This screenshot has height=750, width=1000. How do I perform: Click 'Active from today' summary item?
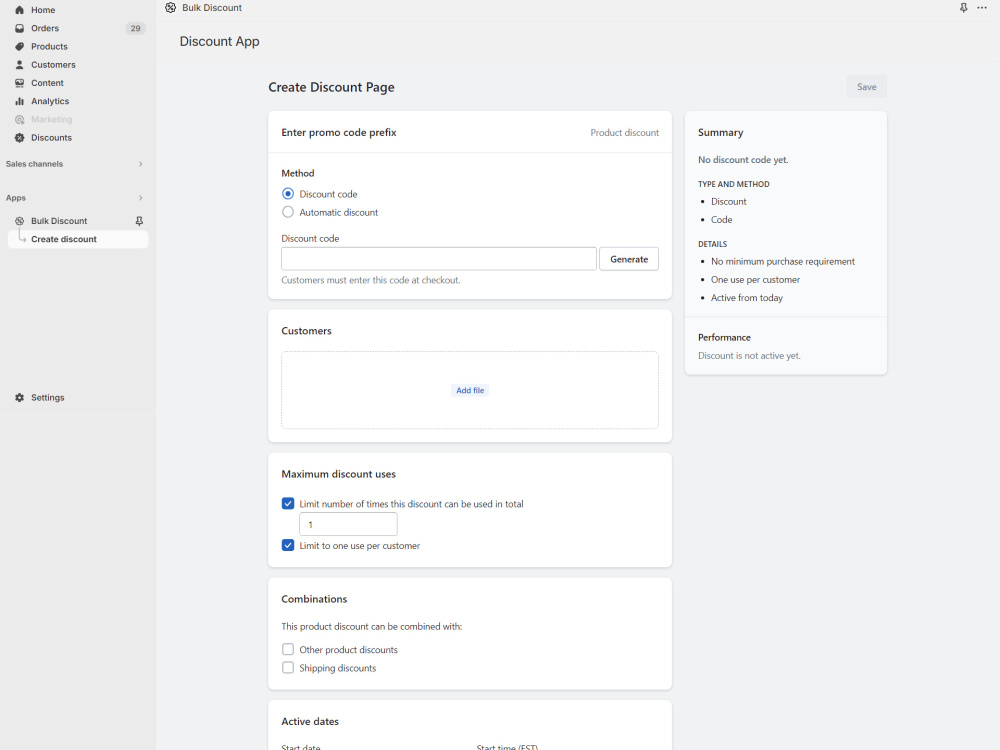747,298
